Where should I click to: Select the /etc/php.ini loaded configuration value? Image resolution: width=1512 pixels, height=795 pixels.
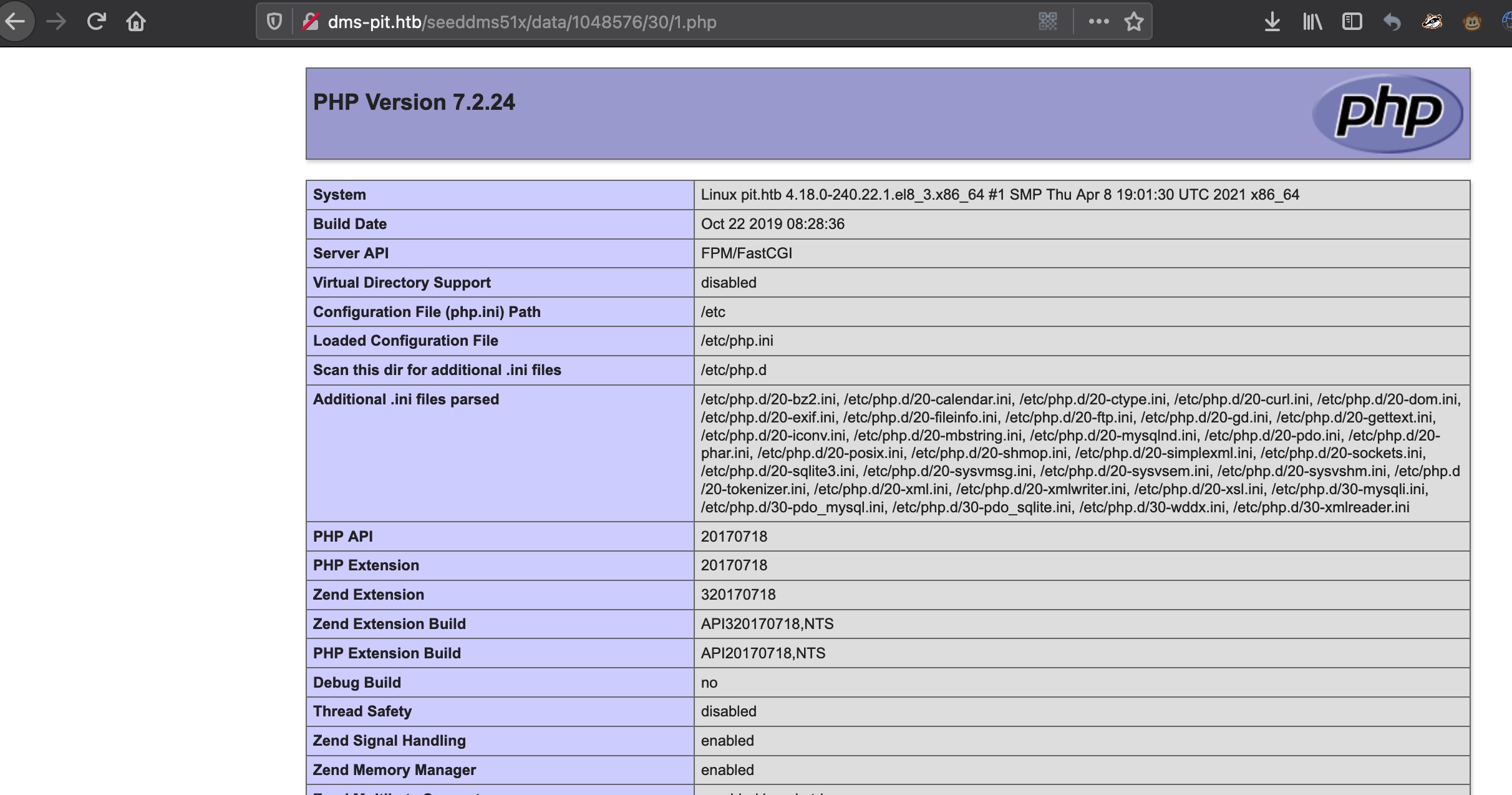coord(737,341)
